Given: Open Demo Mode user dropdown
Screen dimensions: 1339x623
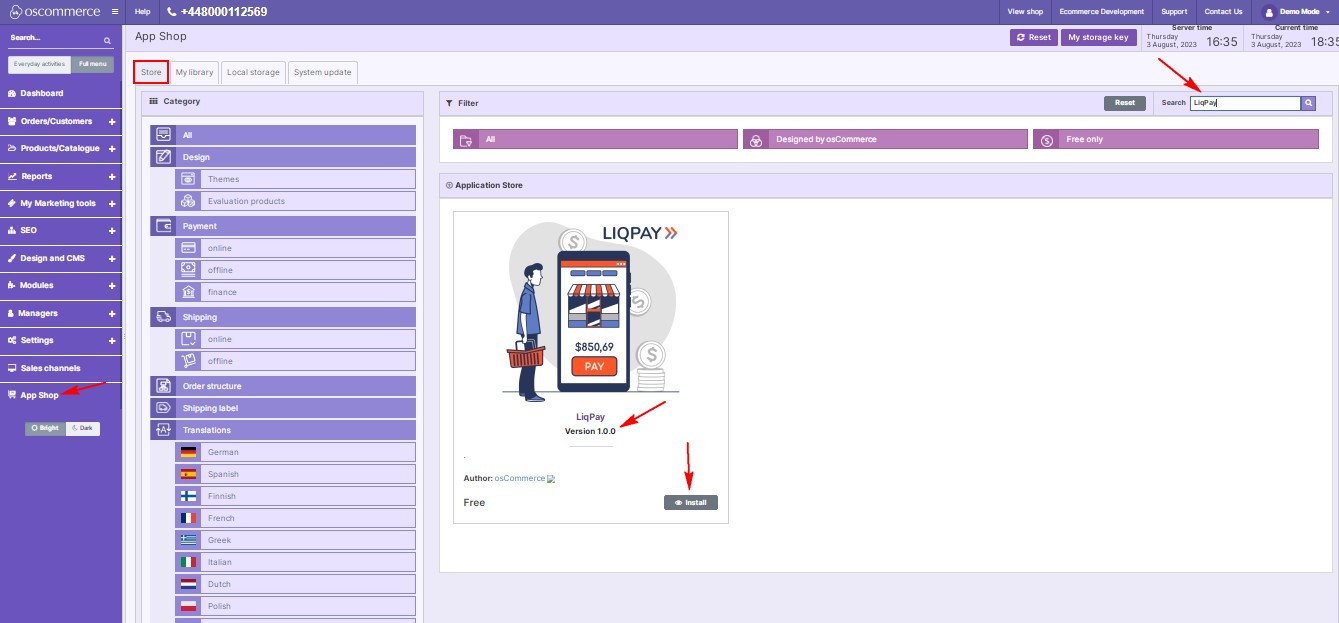Looking at the screenshot, I should (x=1296, y=12).
